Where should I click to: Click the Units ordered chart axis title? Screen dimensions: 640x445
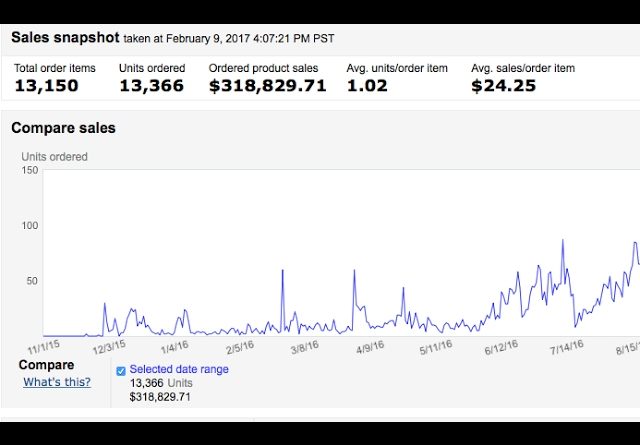pos(55,157)
